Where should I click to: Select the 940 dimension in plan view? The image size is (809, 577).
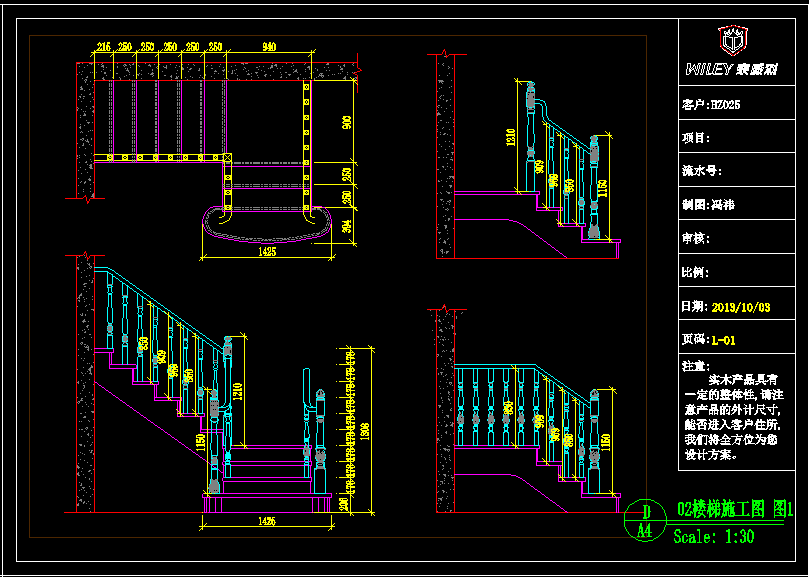[268, 47]
